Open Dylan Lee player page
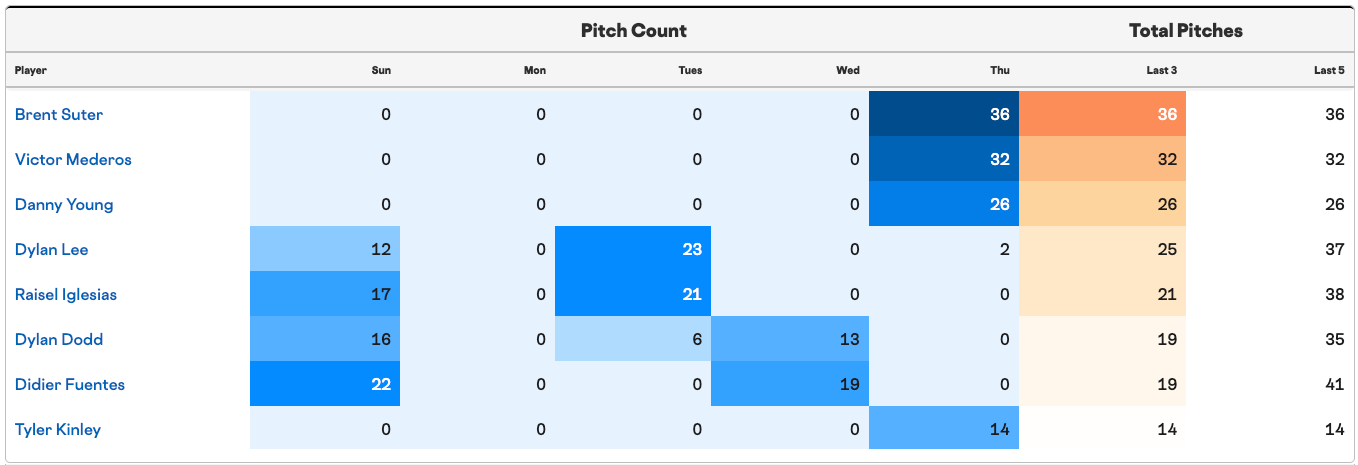 click(52, 250)
